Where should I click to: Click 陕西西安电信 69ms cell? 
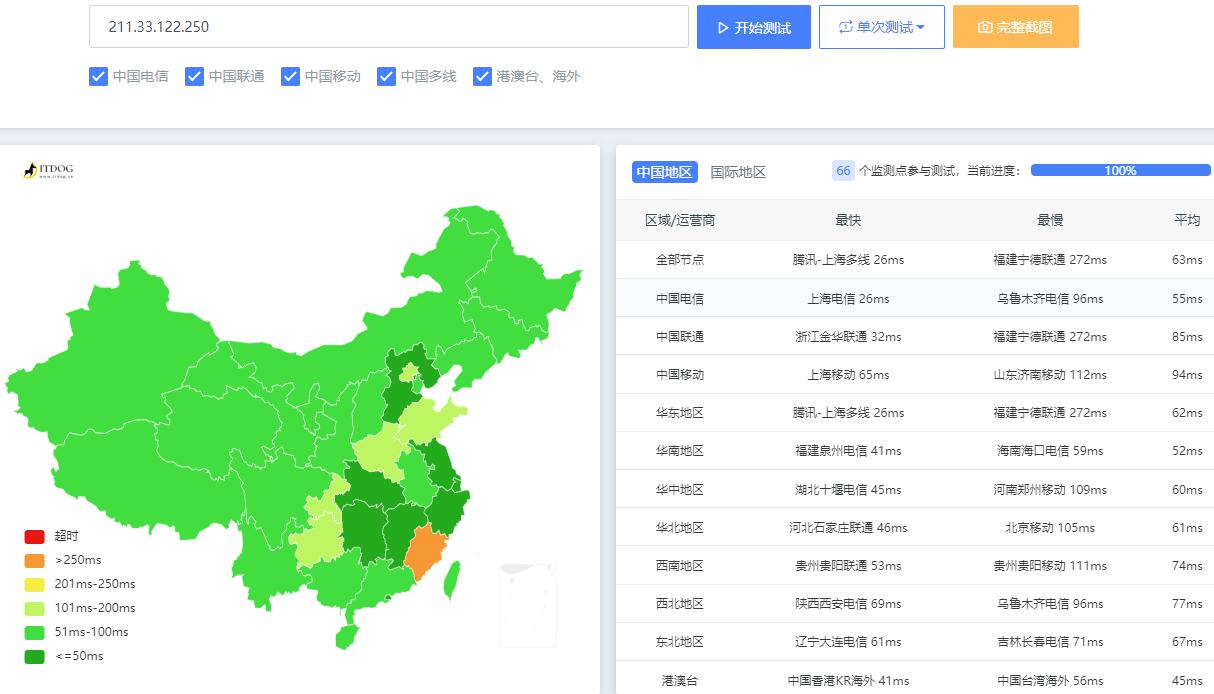pos(848,603)
